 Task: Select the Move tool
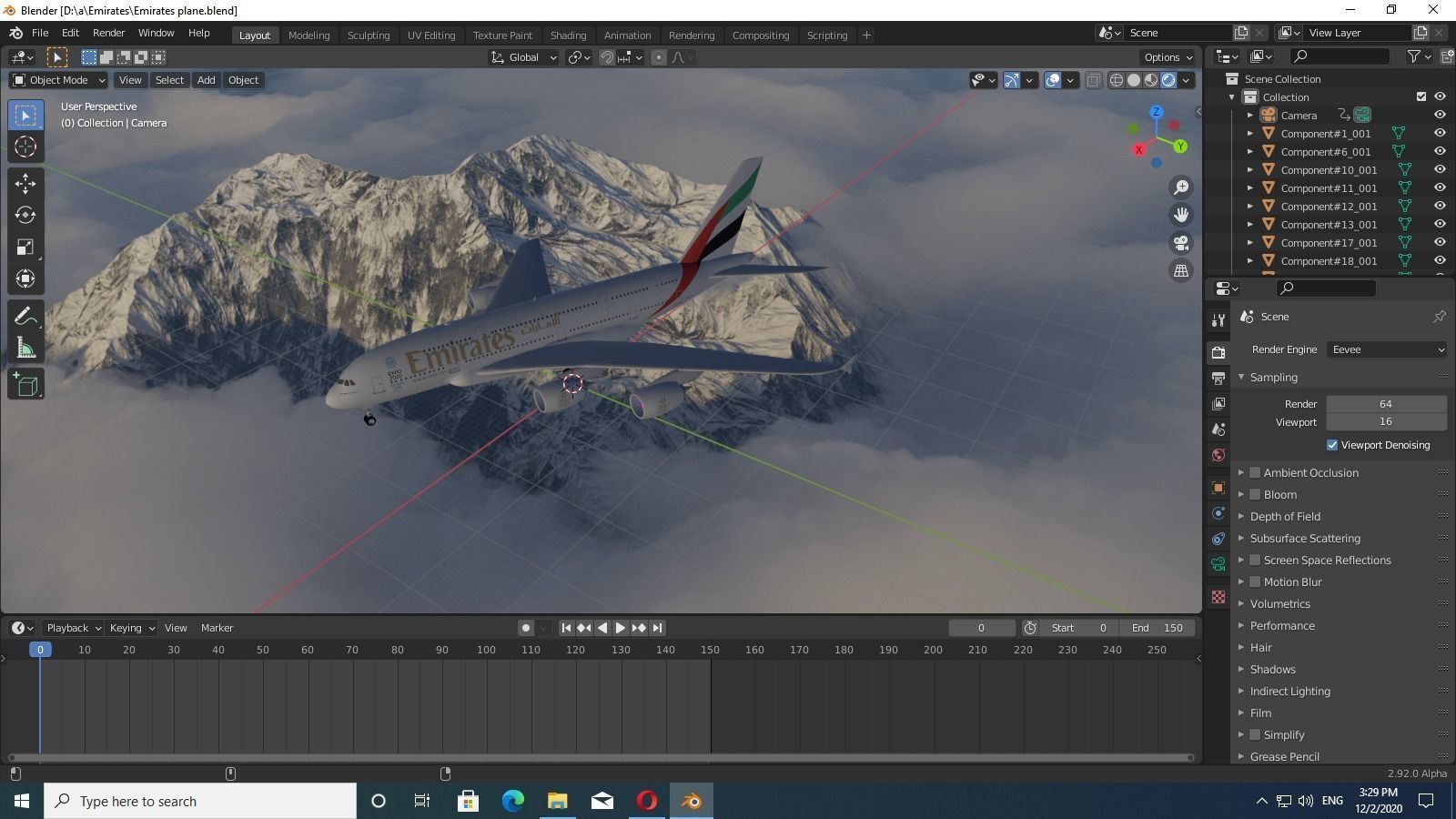click(x=25, y=184)
